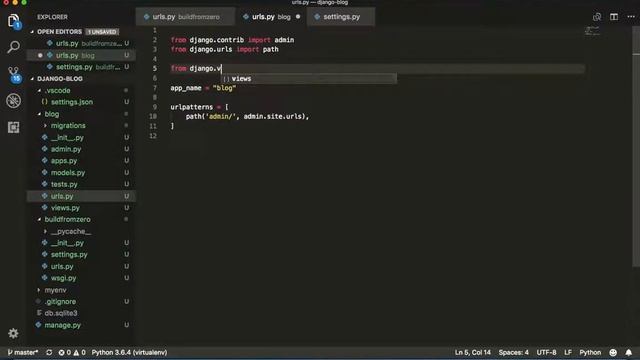
Task: Switch to the settings.py tab
Action: click(341, 17)
